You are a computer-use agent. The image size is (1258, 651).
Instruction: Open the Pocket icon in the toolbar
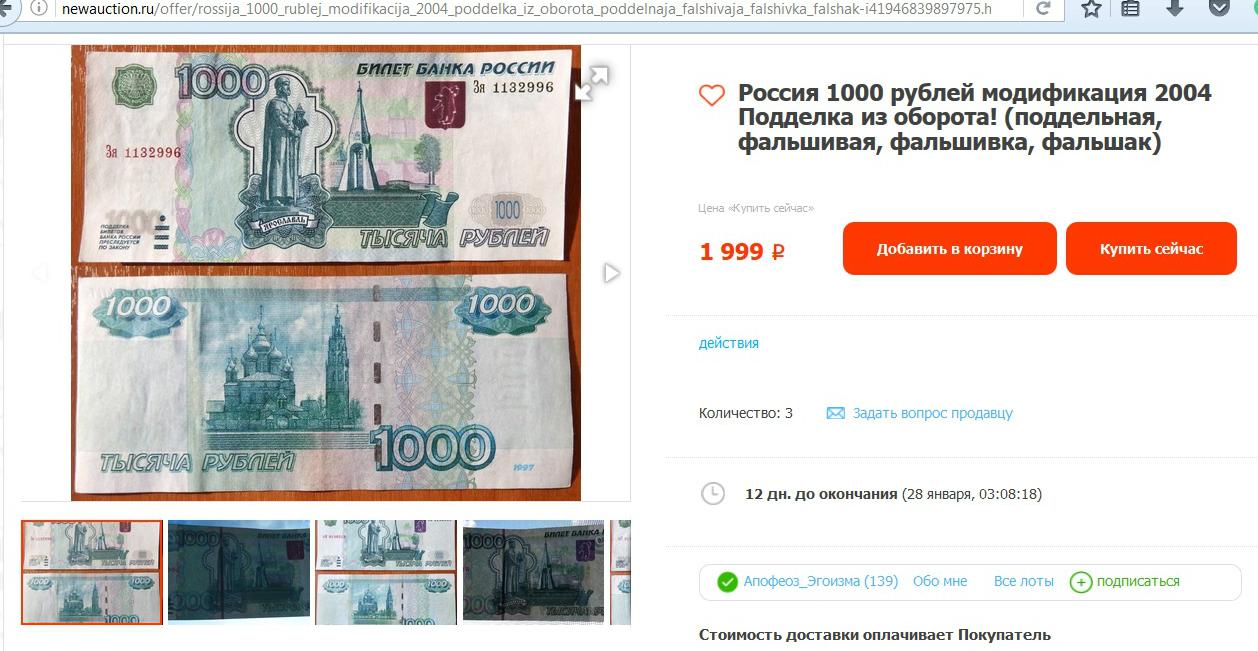(x=1219, y=9)
